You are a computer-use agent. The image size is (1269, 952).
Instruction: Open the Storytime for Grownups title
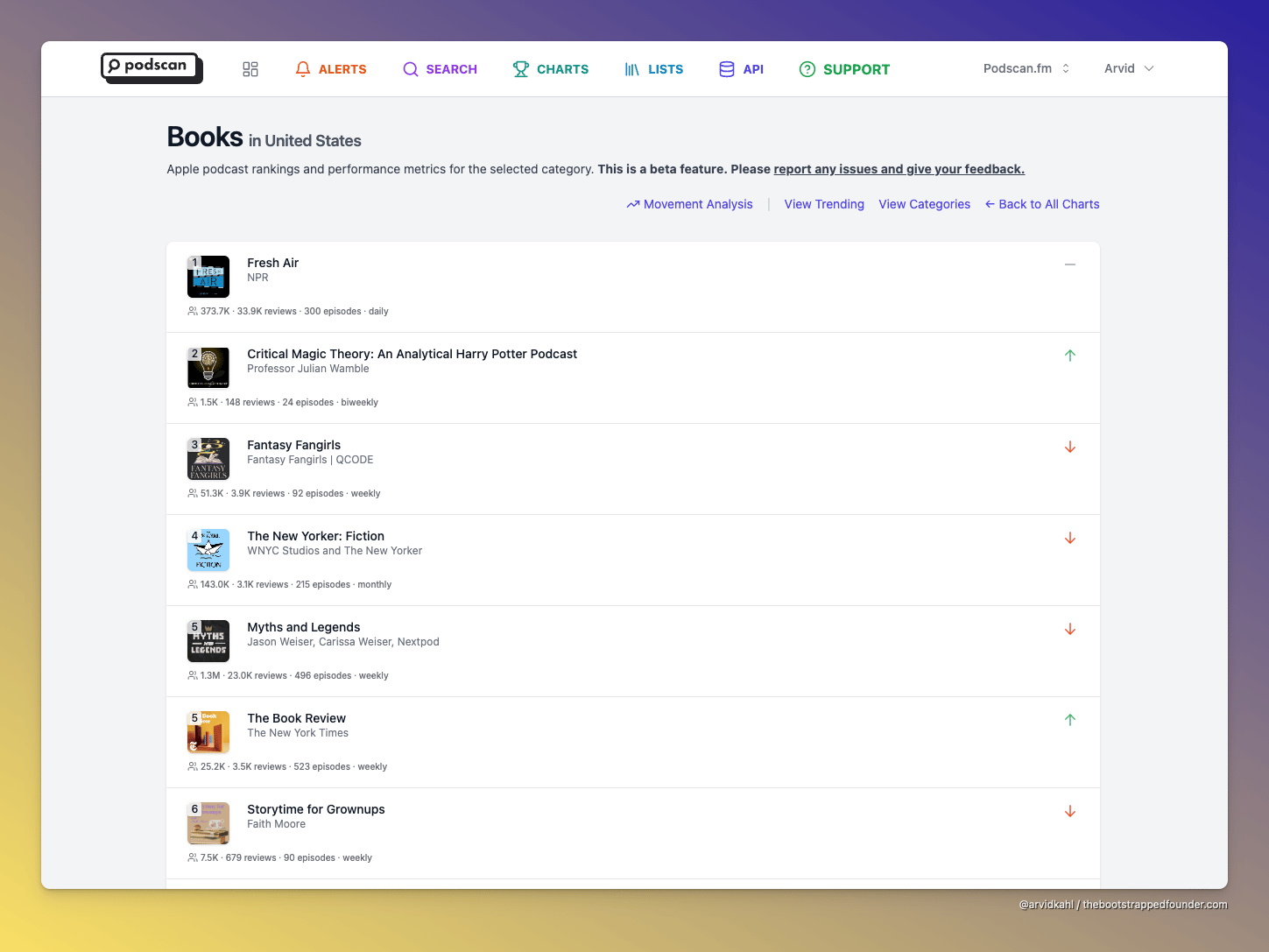coord(315,809)
